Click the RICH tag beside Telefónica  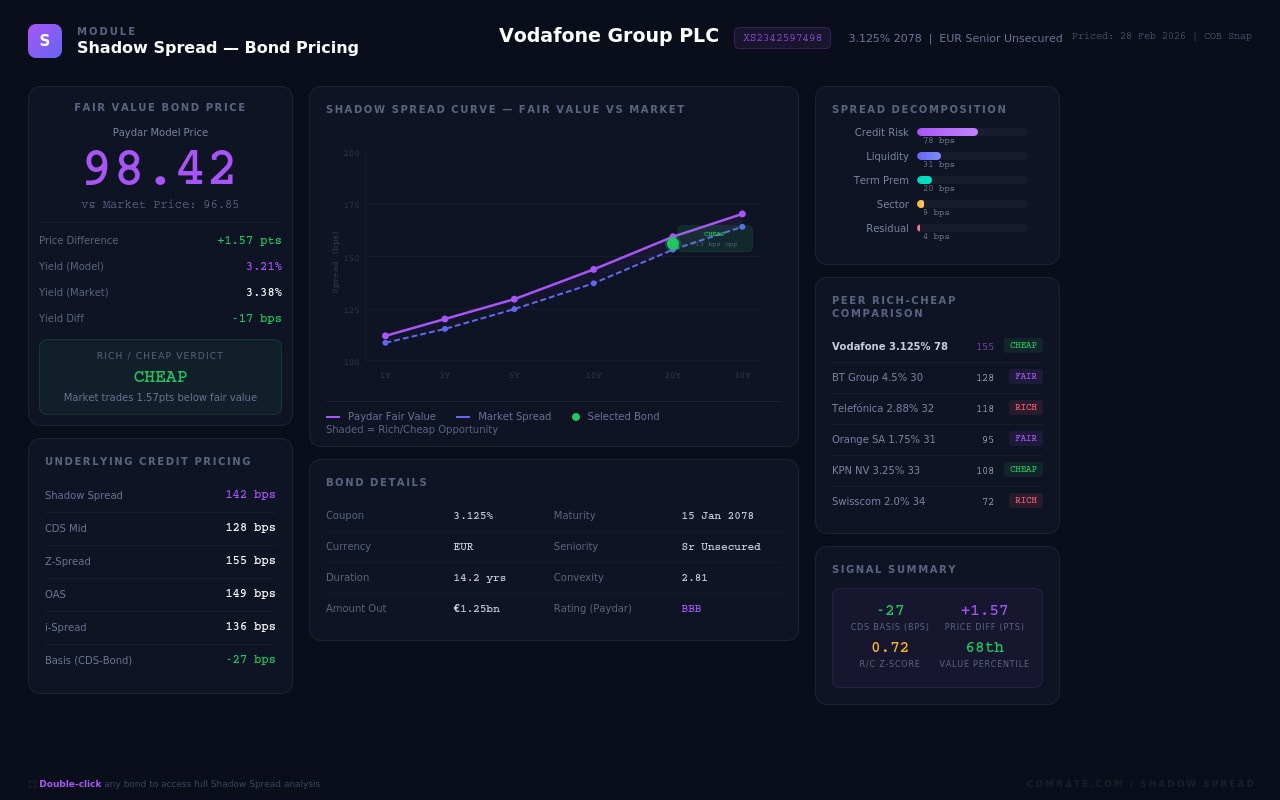(x=1025, y=408)
